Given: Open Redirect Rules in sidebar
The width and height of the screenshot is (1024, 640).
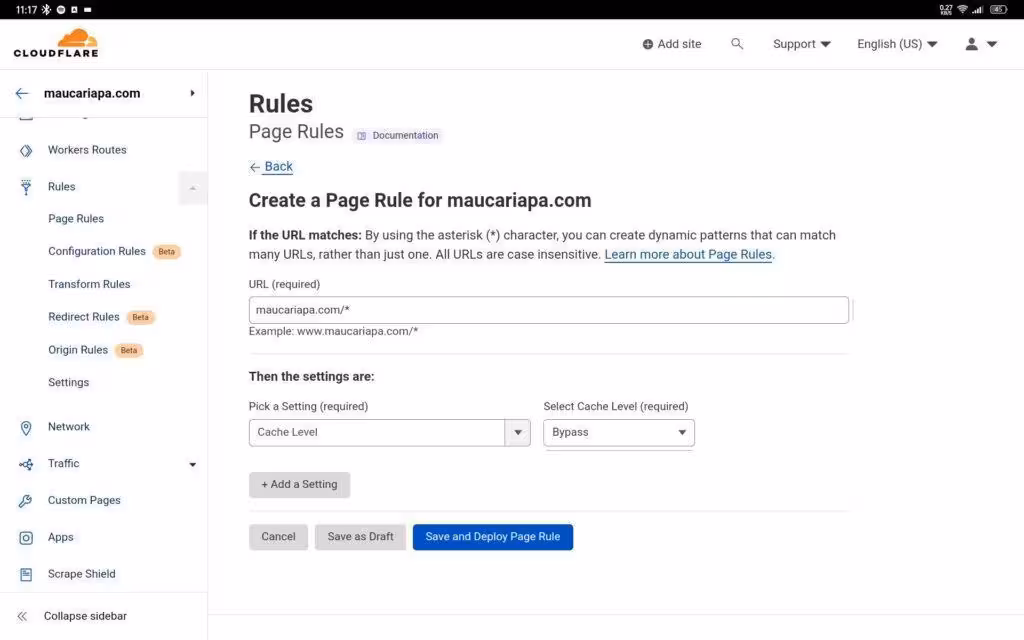Looking at the screenshot, I should click(84, 317).
